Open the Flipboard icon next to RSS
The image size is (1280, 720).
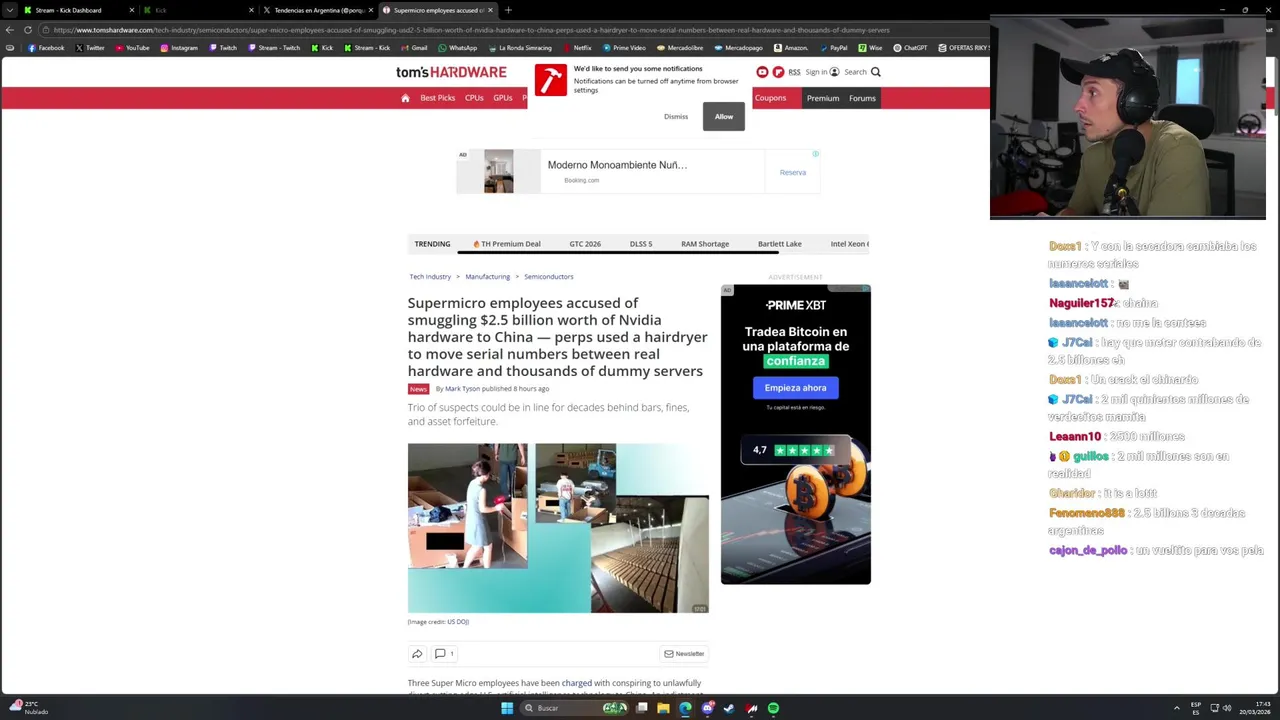pos(778,72)
